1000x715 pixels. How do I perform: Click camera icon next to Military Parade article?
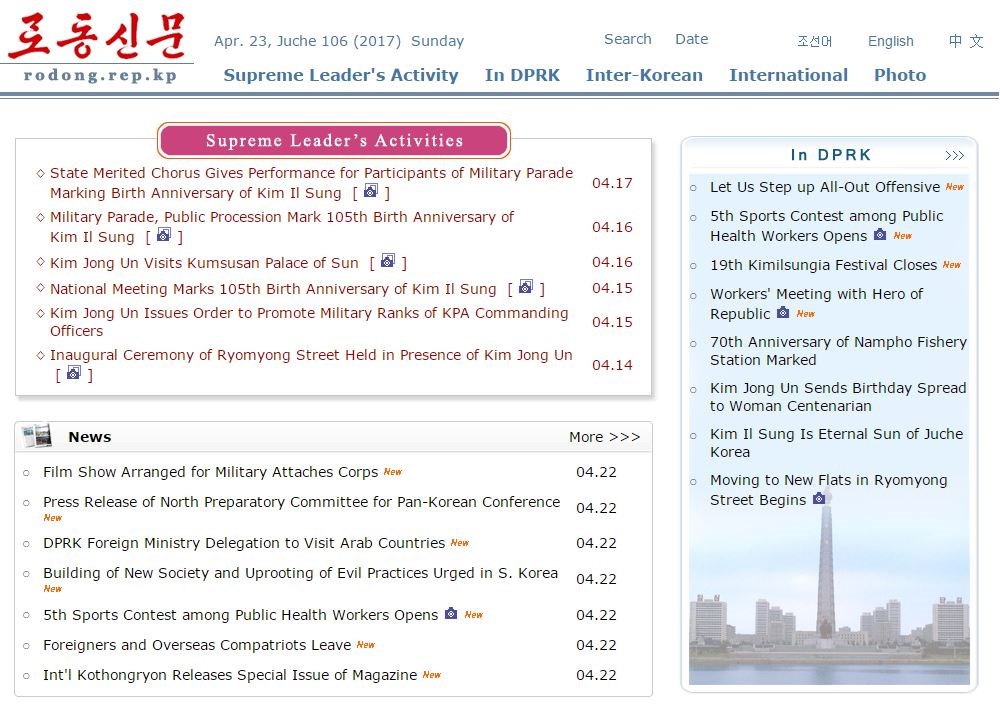click(164, 236)
